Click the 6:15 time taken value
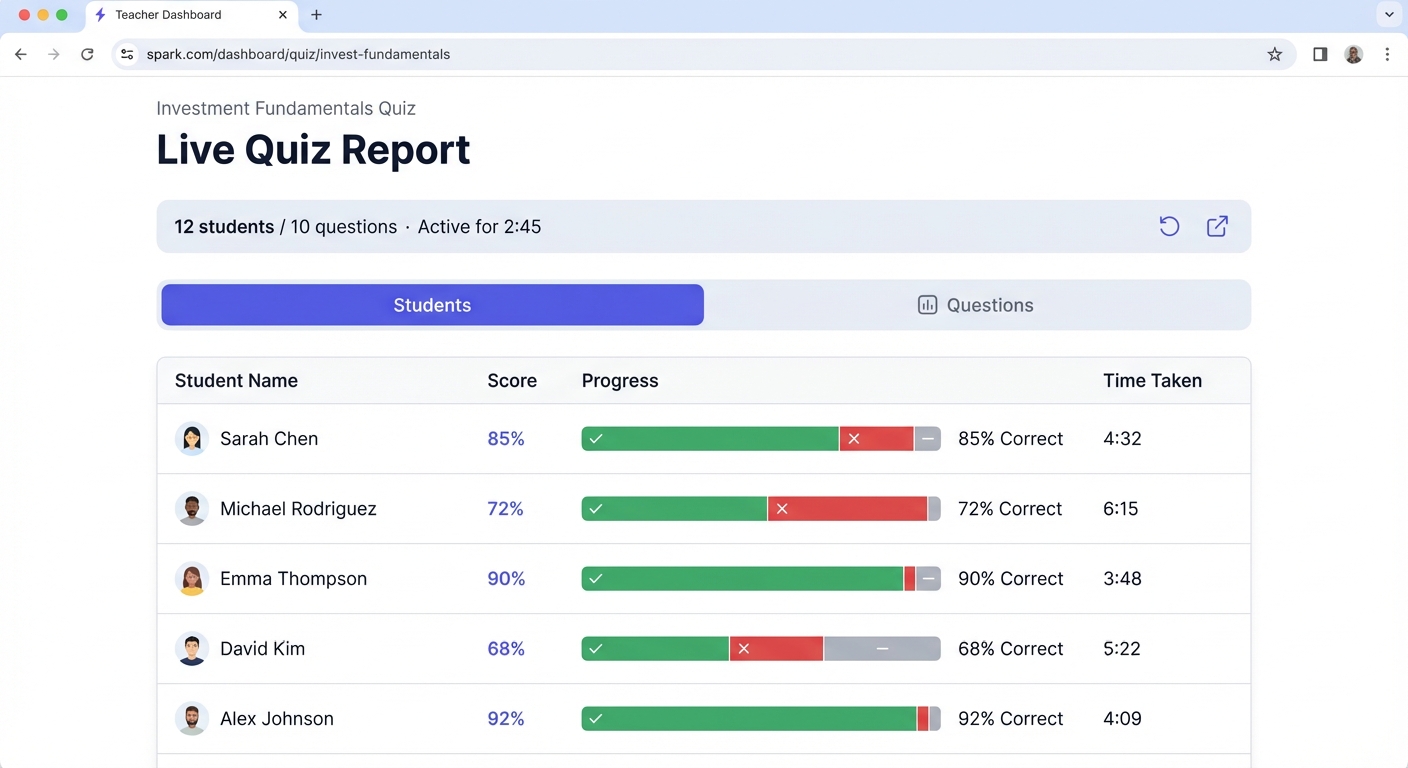This screenshot has width=1408, height=768. pyautogui.click(x=1121, y=509)
